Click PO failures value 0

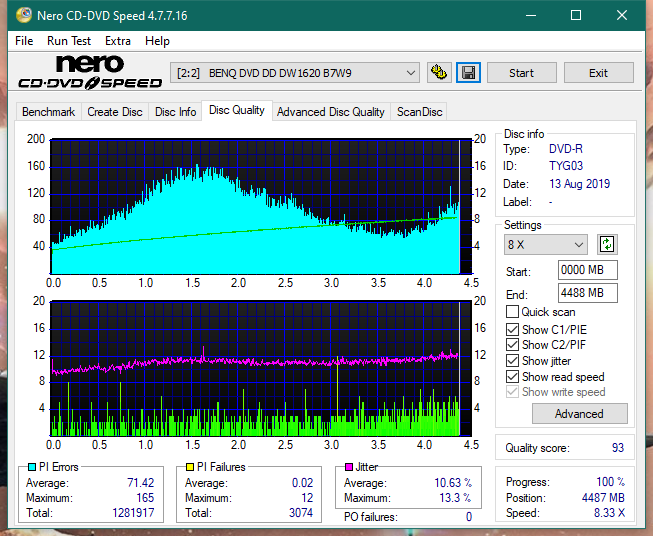click(469, 517)
